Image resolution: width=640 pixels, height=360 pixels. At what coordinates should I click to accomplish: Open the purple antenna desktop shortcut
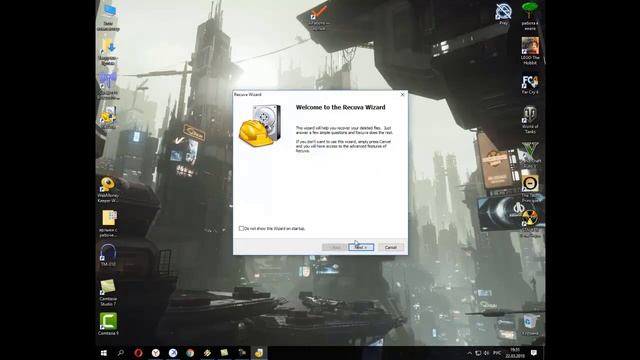click(108, 86)
